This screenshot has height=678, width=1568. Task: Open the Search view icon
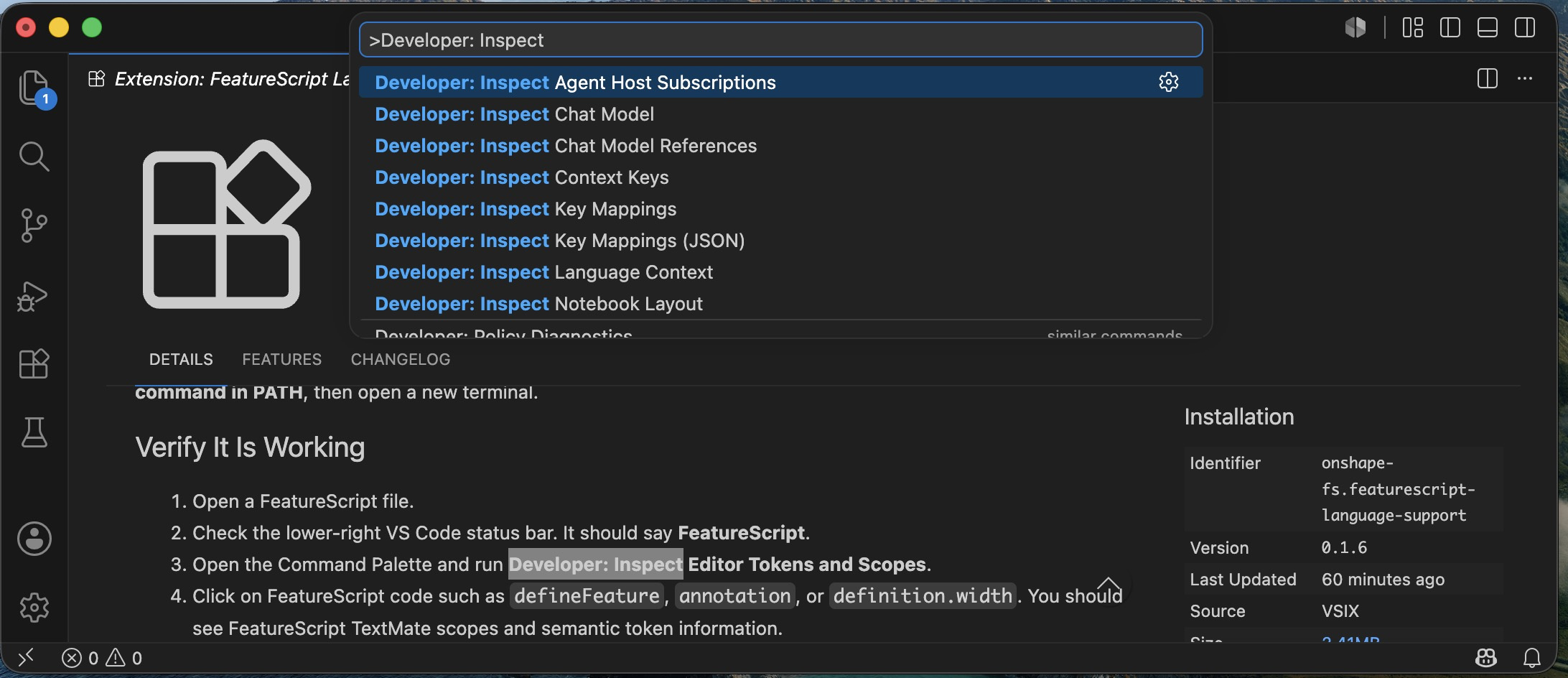pos(34,156)
